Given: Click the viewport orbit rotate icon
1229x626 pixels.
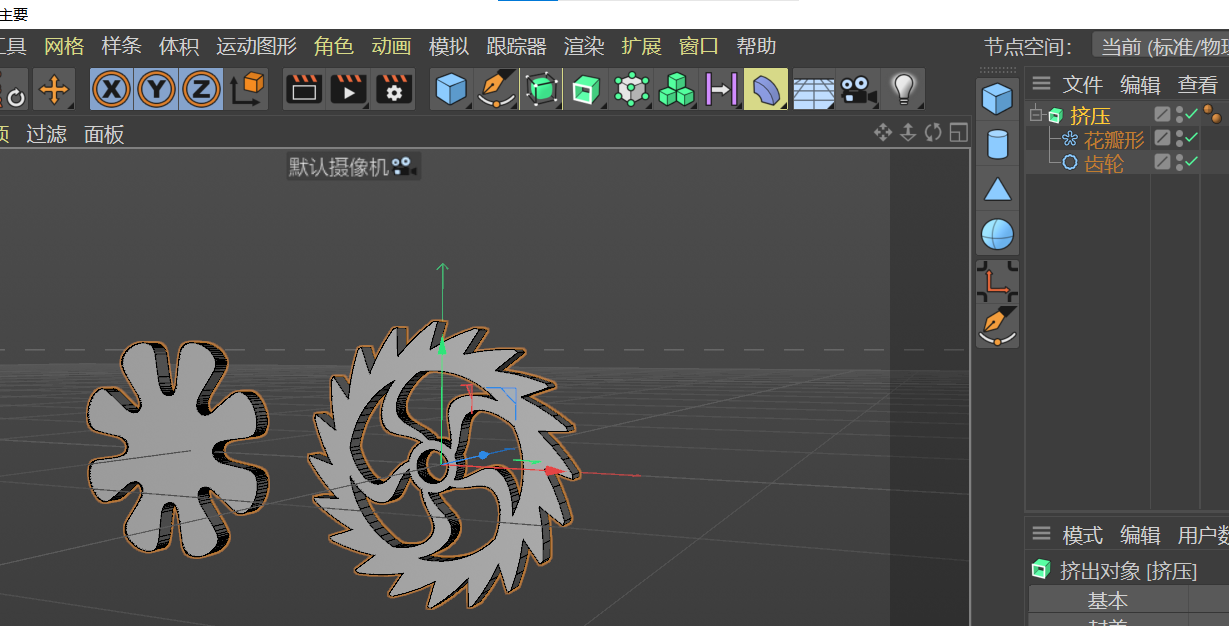Looking at the screenshot, I should 933,132.
